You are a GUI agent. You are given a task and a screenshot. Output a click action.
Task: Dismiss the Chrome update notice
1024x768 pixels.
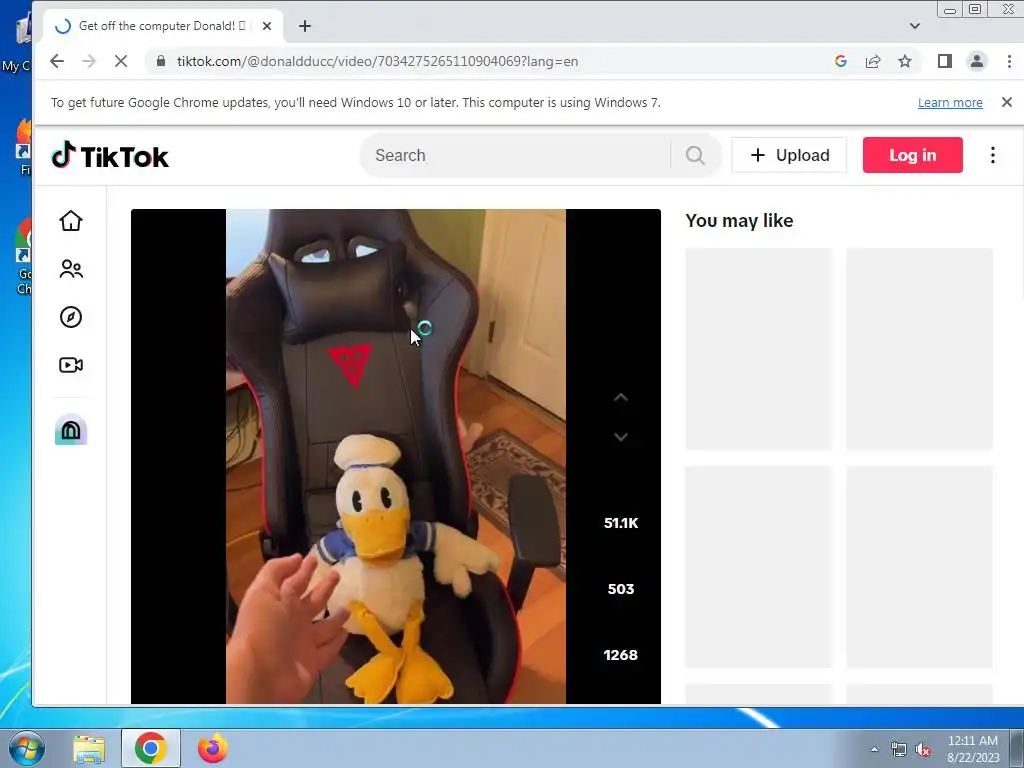point(1006,102)
